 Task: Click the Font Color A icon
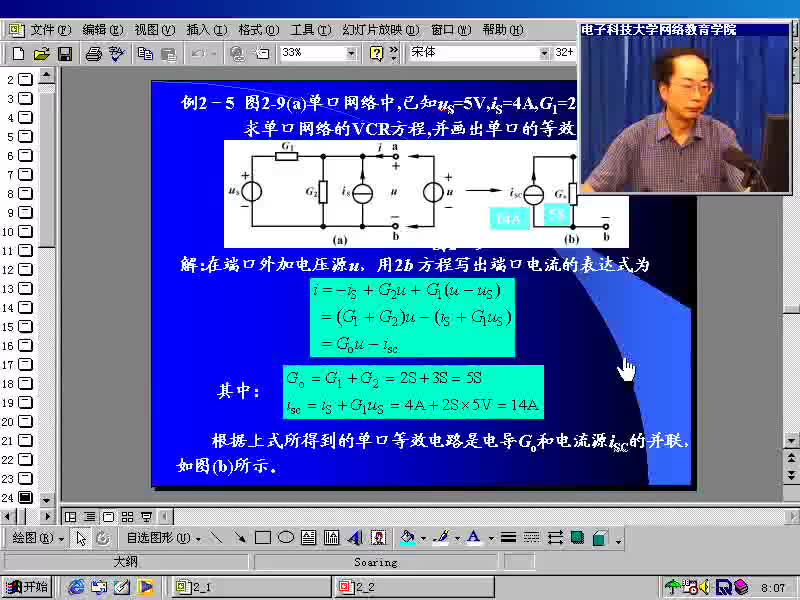point(473,537)
